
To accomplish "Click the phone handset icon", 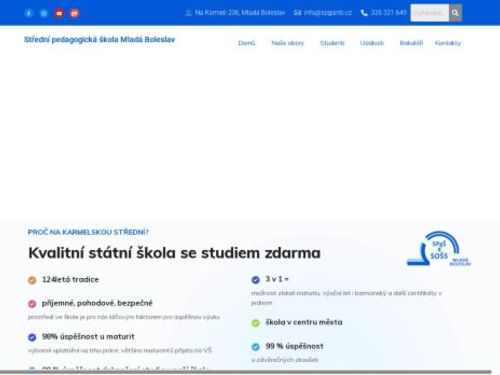I will [364, 13].
